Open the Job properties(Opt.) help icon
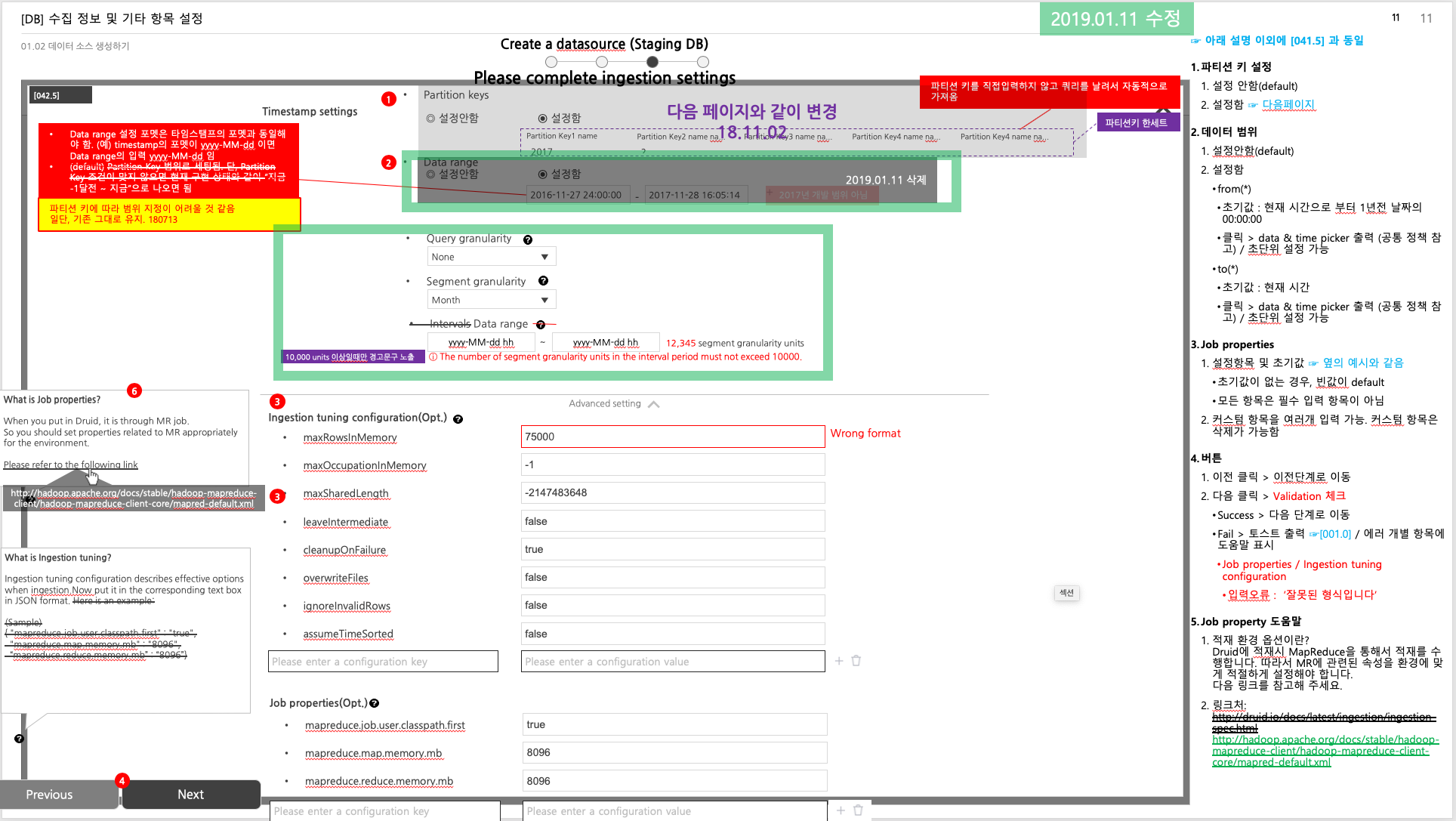This screenshot has height=821, width=1456. pyautogui.click(x=374, y=703)
